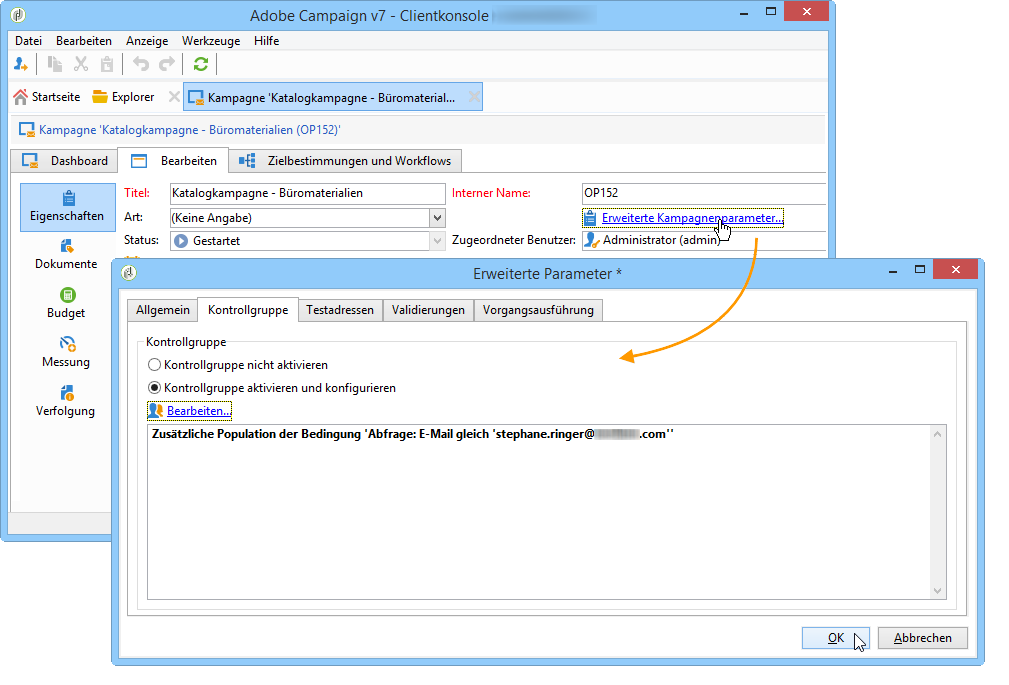Click the Zugeordneter Benutzer field Administrator (admin)
Screen dimensions: 1009x685
pyautogui.click(x=703, y=240)
